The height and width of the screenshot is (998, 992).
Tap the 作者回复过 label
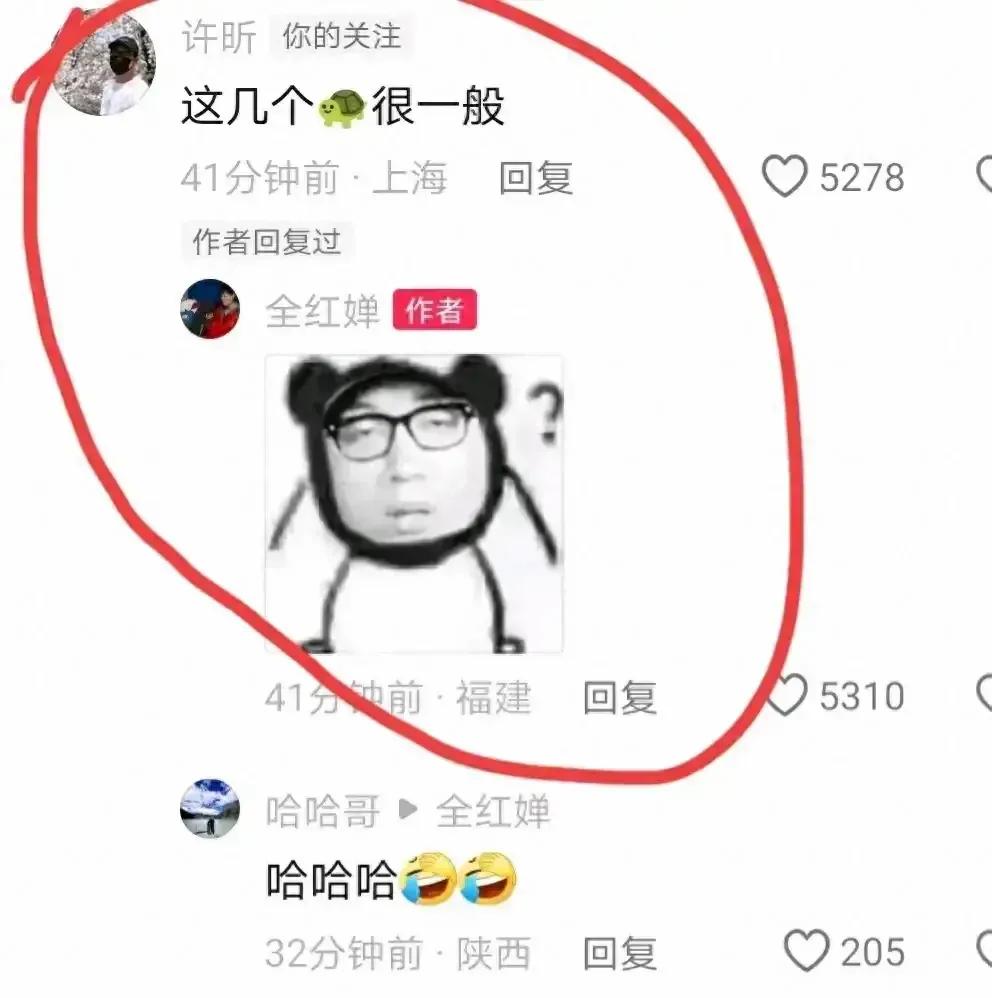click(x=267, y=241)
